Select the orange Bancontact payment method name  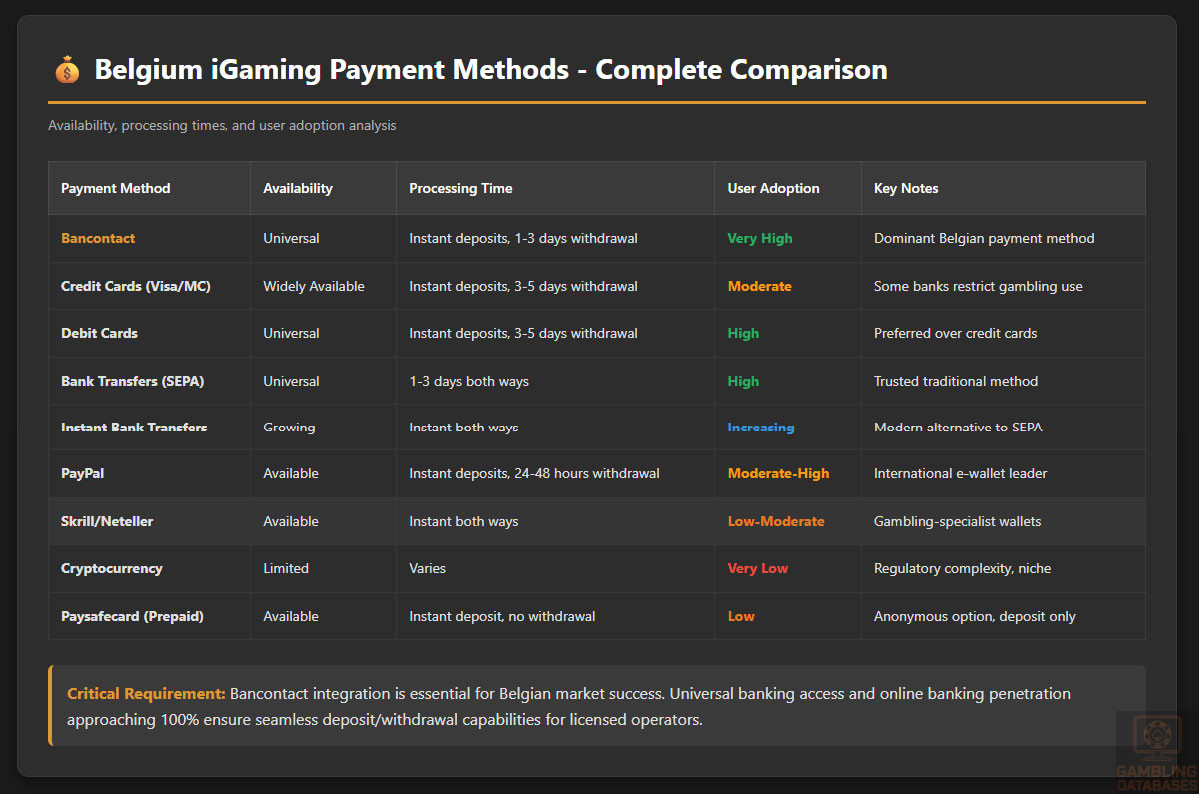[98, 238]
